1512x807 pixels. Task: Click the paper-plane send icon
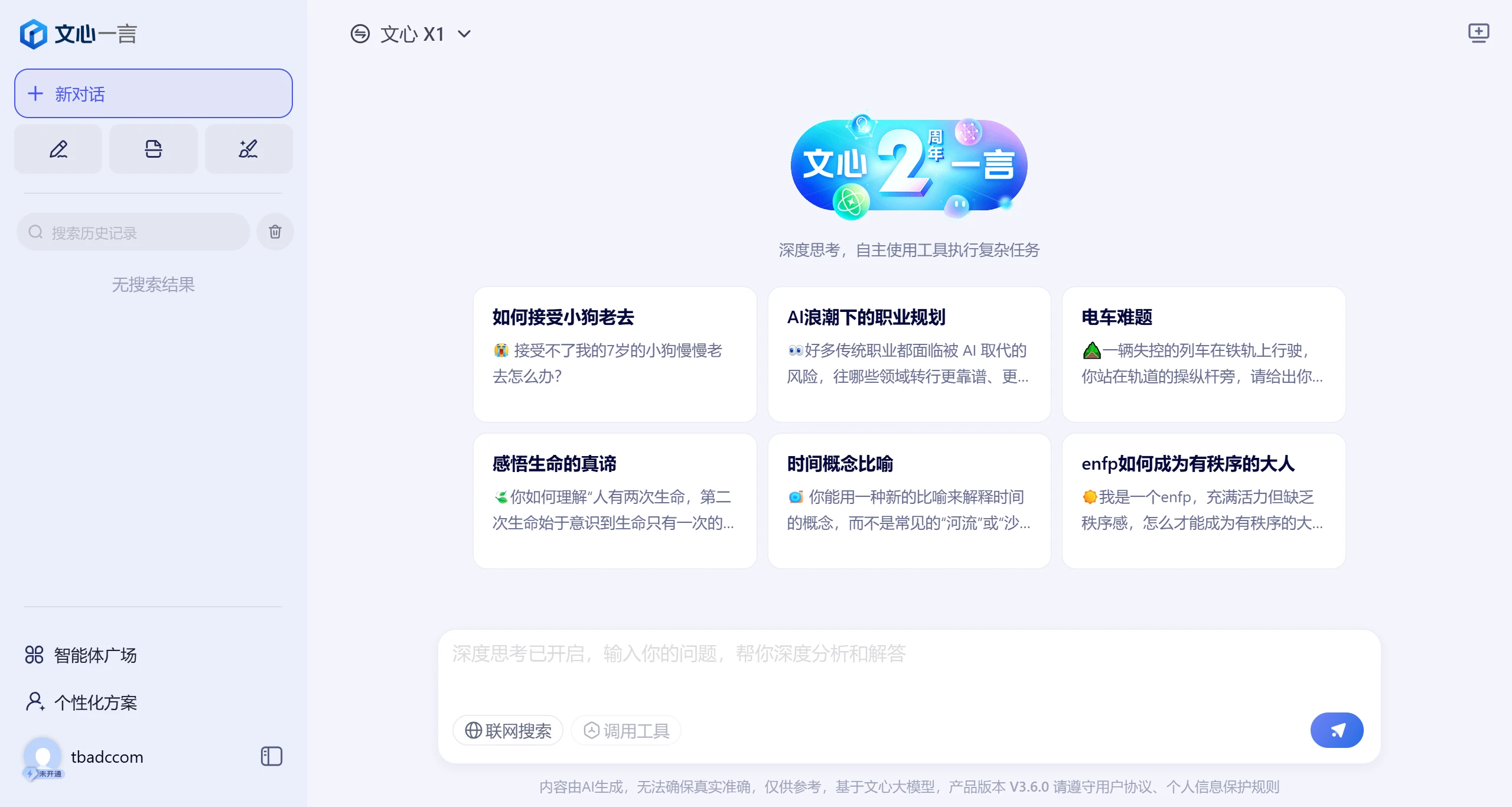coord(1337,730)
